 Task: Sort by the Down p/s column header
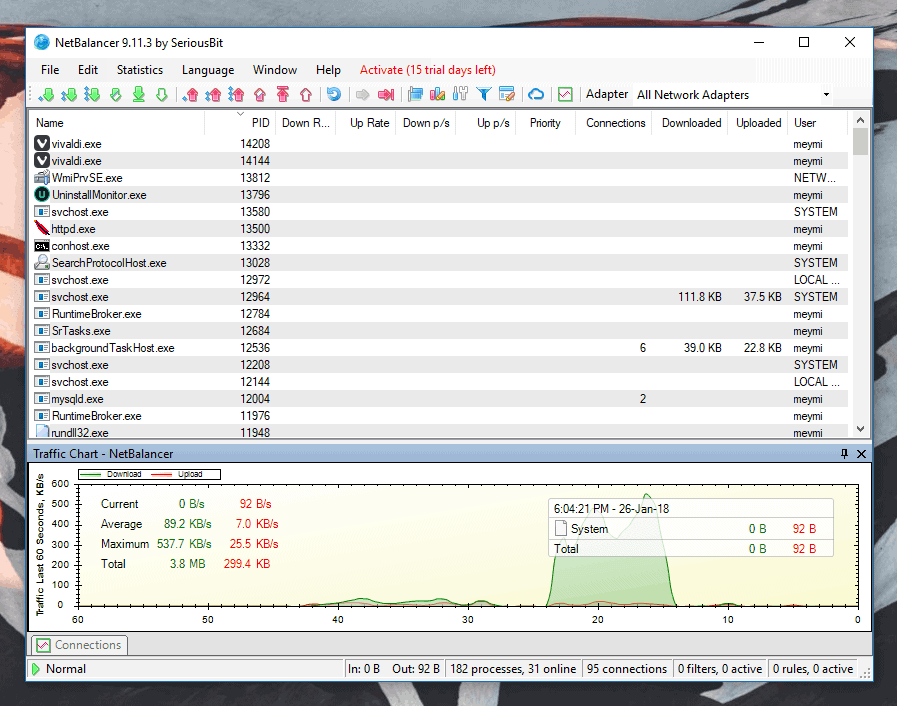click(426, 123)
